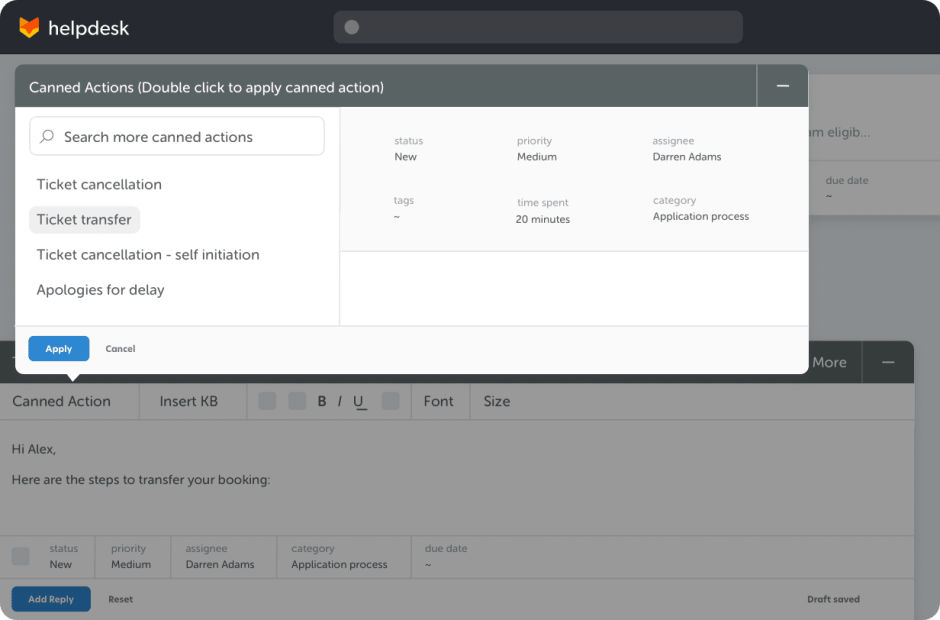Toggle bold formatting in reply editor
Screen dimensions: 940x620
coord(322,401)
